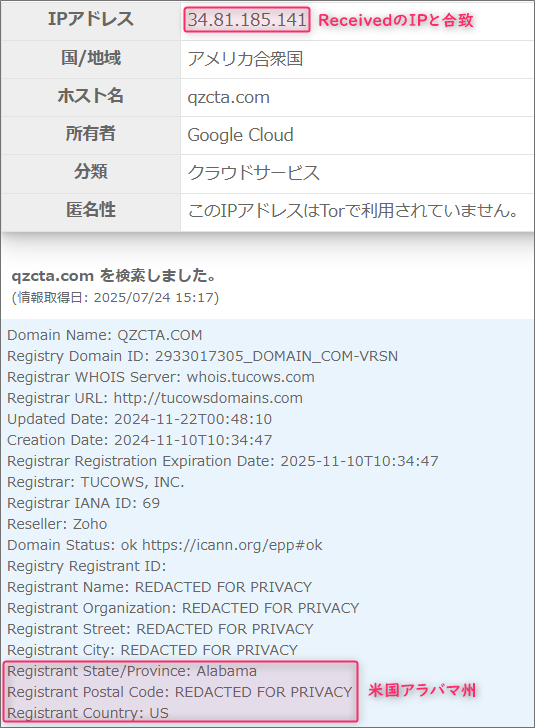Click the IPアドレス row header
This screenshot has height=728, width=535.
pyautogui.click(x=91, y=19)
